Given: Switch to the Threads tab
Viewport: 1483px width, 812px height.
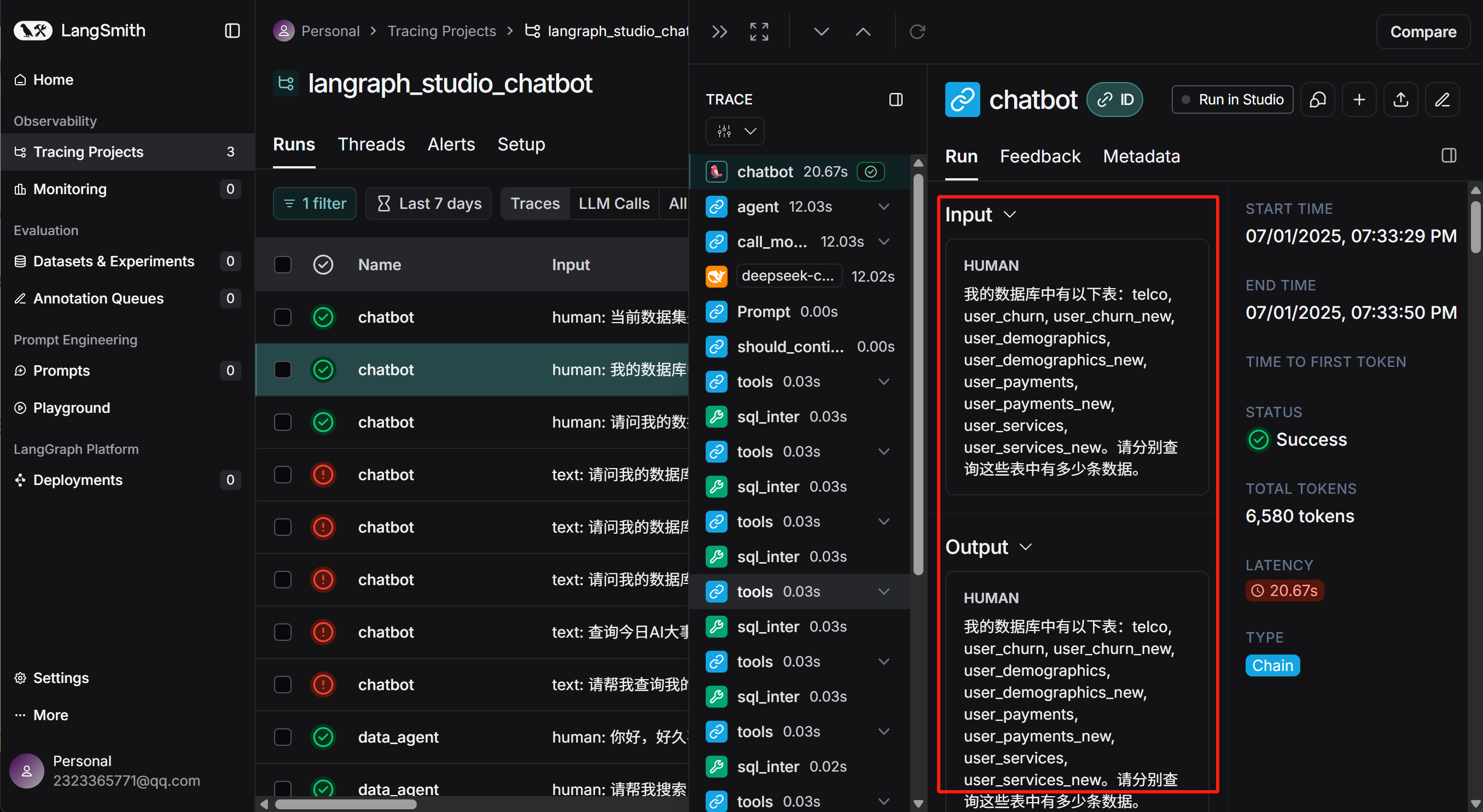Looking at the screenshot, I should click(x=371, y=144).
